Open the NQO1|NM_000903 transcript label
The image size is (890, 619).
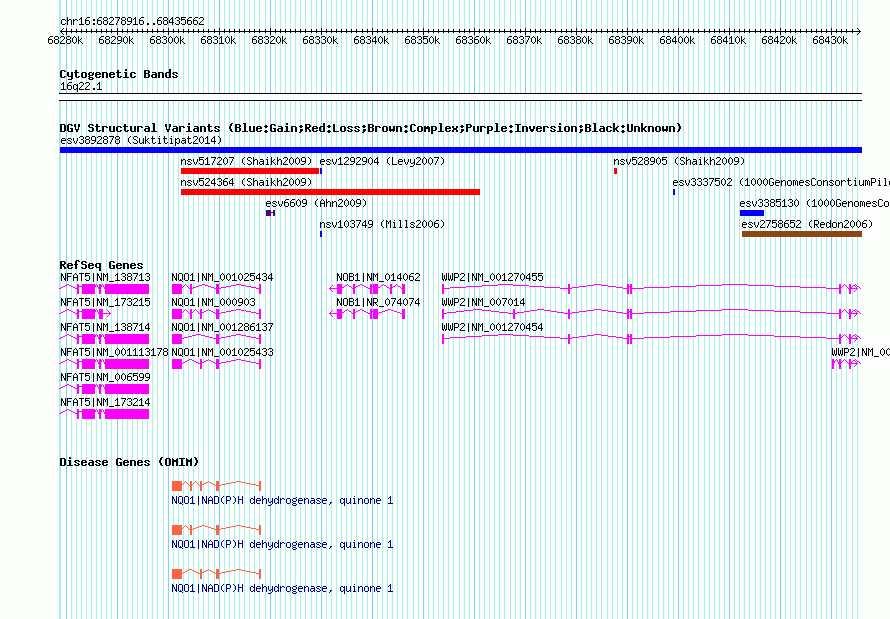tap(214, 302)
